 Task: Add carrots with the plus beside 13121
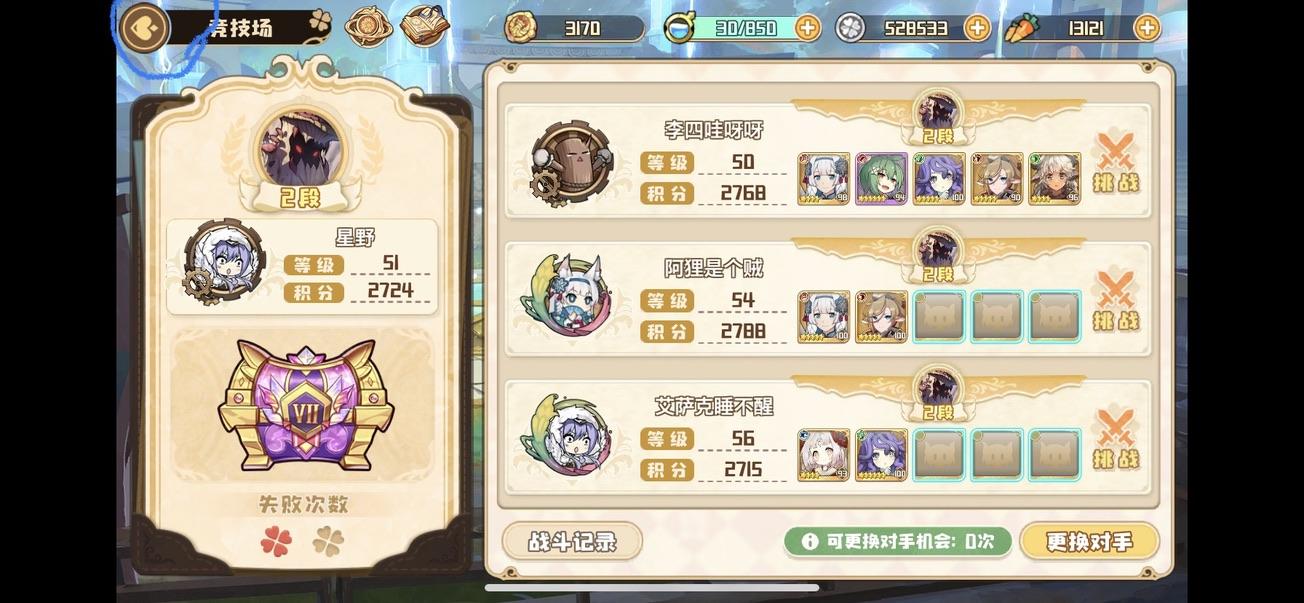pos(1147,28)
